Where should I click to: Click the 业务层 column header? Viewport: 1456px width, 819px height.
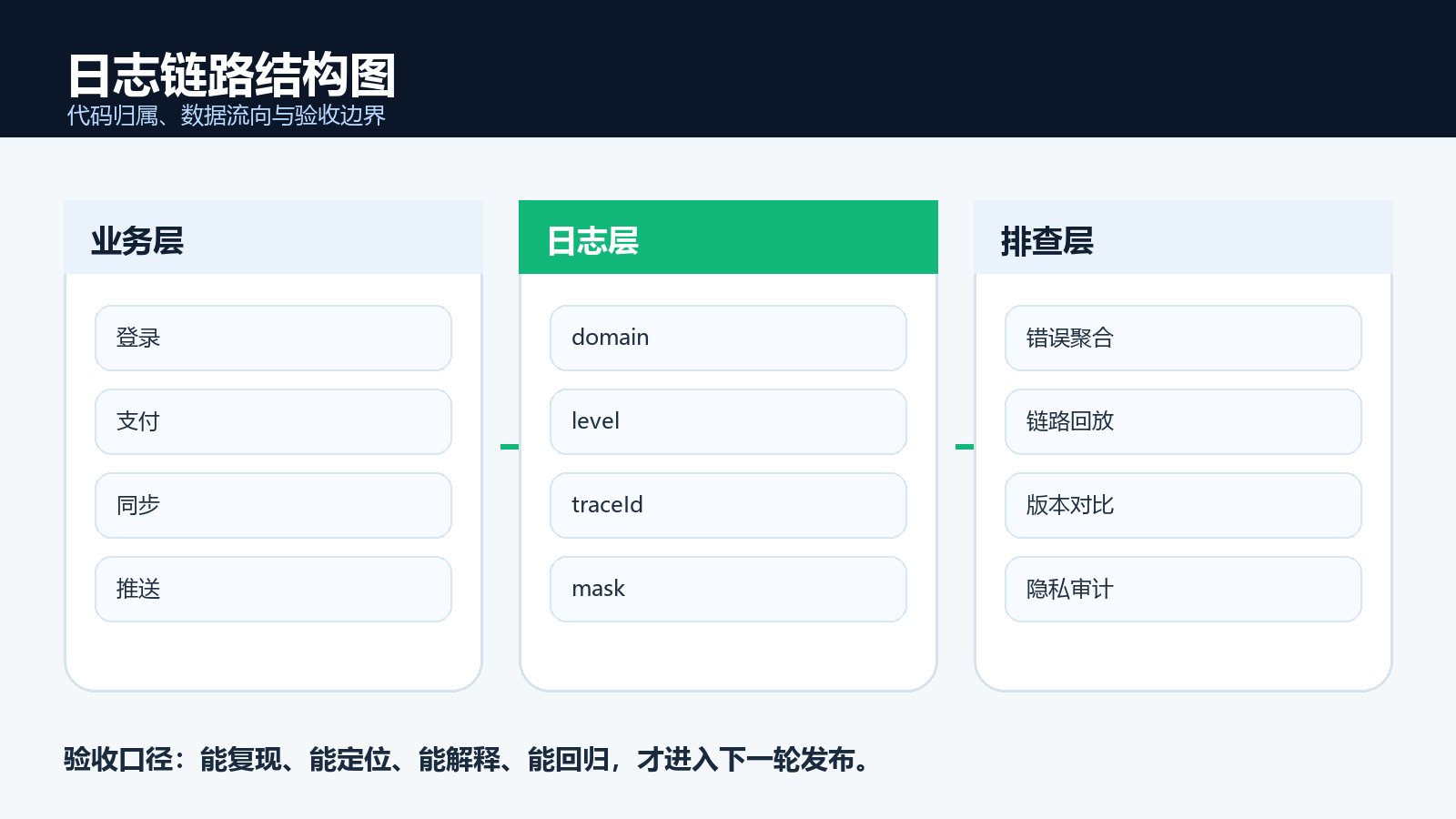pyautogui.click(x=273, y=237)
